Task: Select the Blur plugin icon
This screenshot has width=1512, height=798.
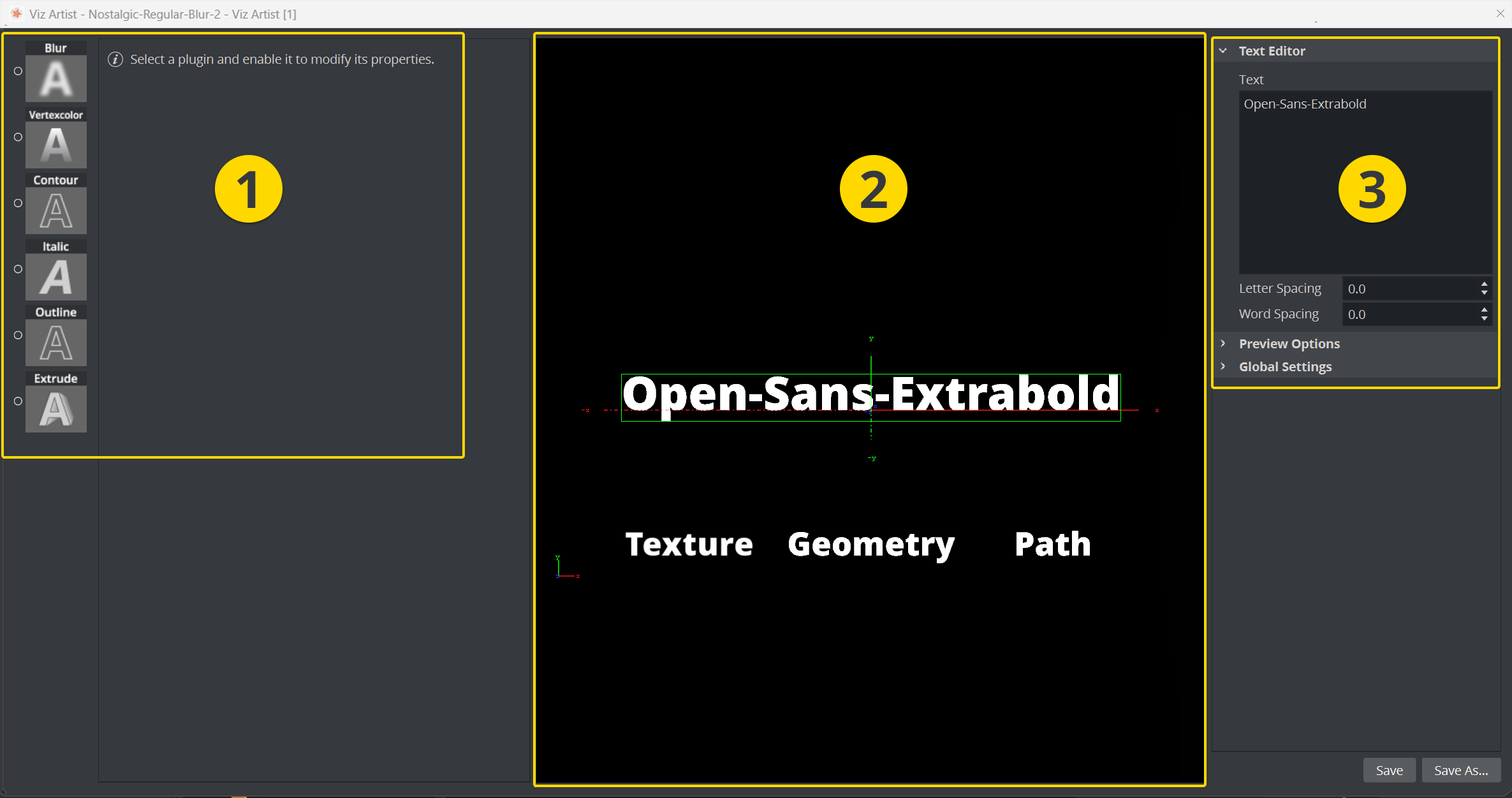Action: click(x=56, y=78)
